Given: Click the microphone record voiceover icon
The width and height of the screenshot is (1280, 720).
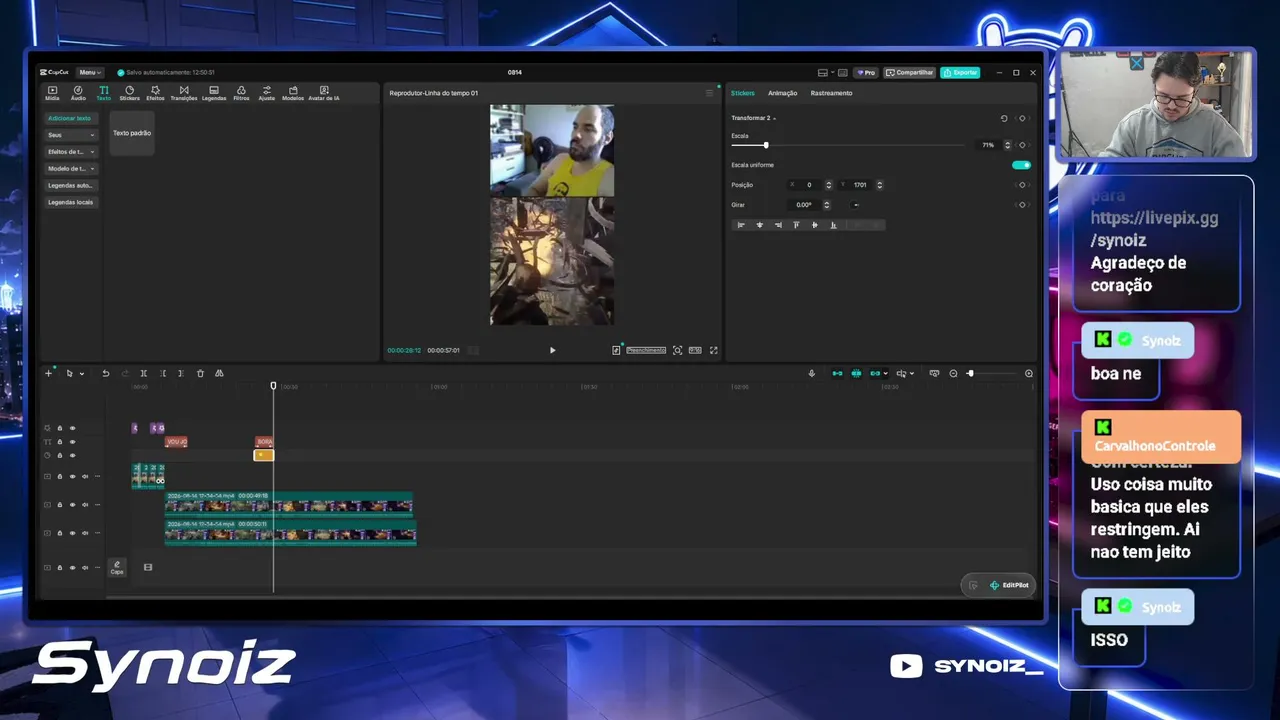Looking at the screenshot, I should click(812, 373).
